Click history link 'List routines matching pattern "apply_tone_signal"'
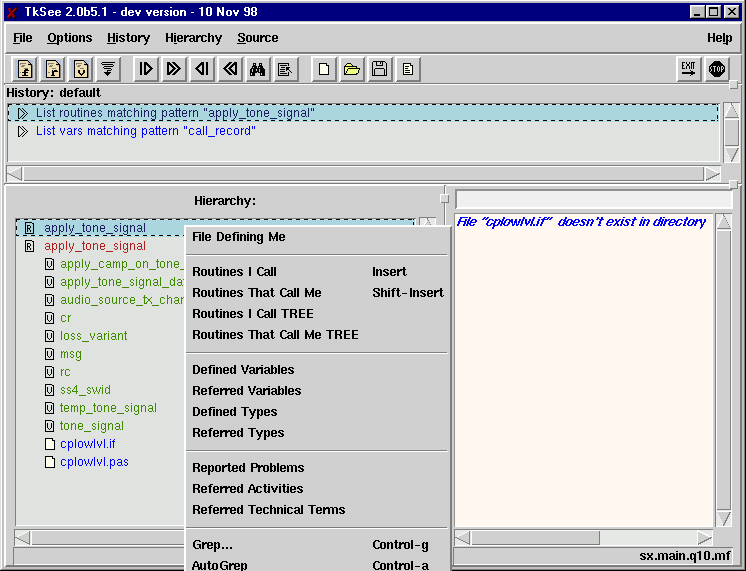The image size is (746, 571). tap(175, 113)
